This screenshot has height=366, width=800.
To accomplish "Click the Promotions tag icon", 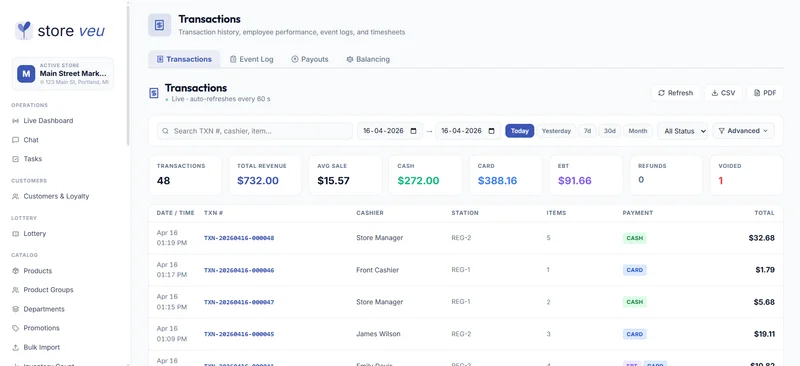I will point(15,328).
